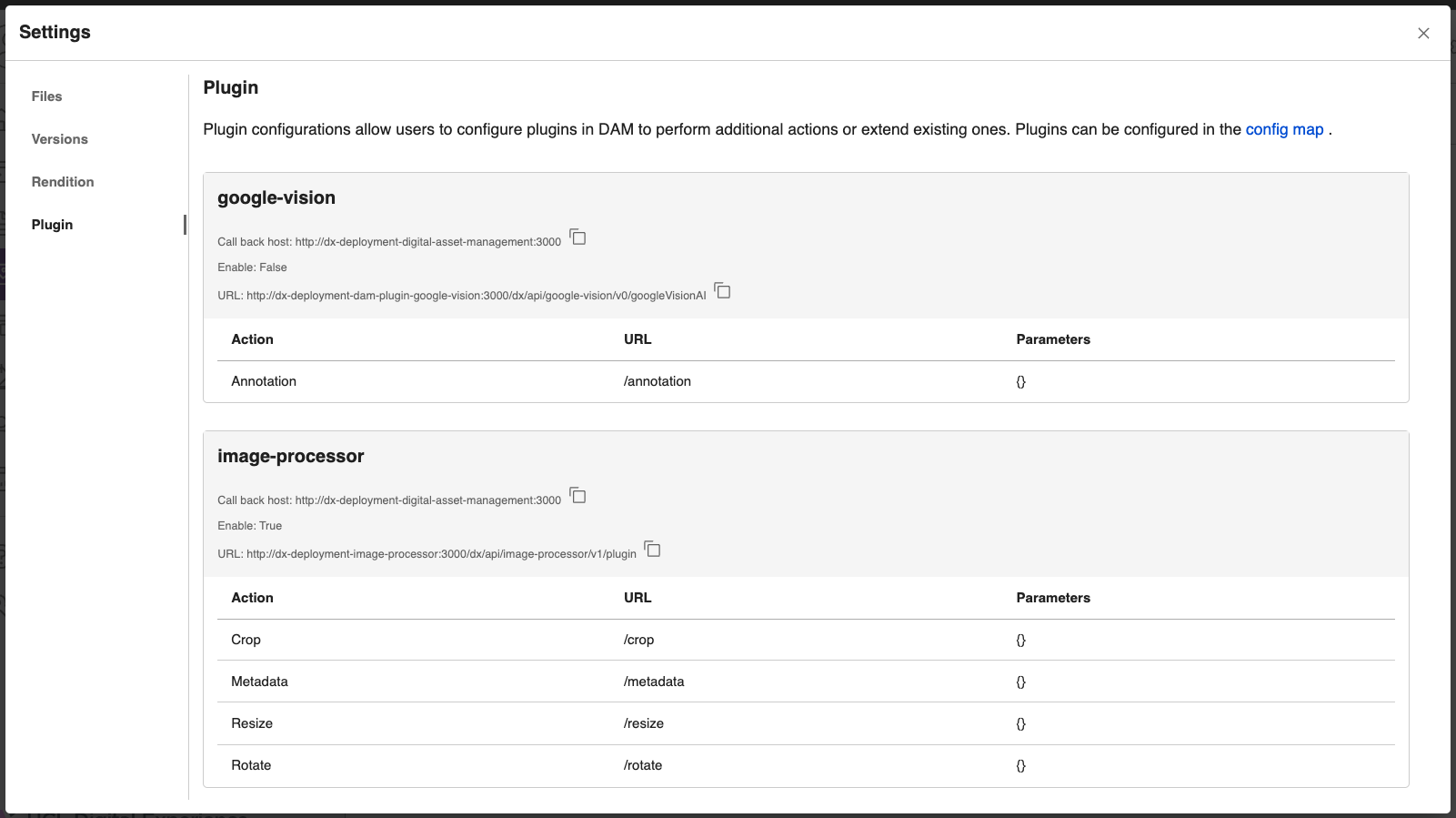1456x818 pixels.
Task: Select the Resize action row
Action: click(252, 723)
